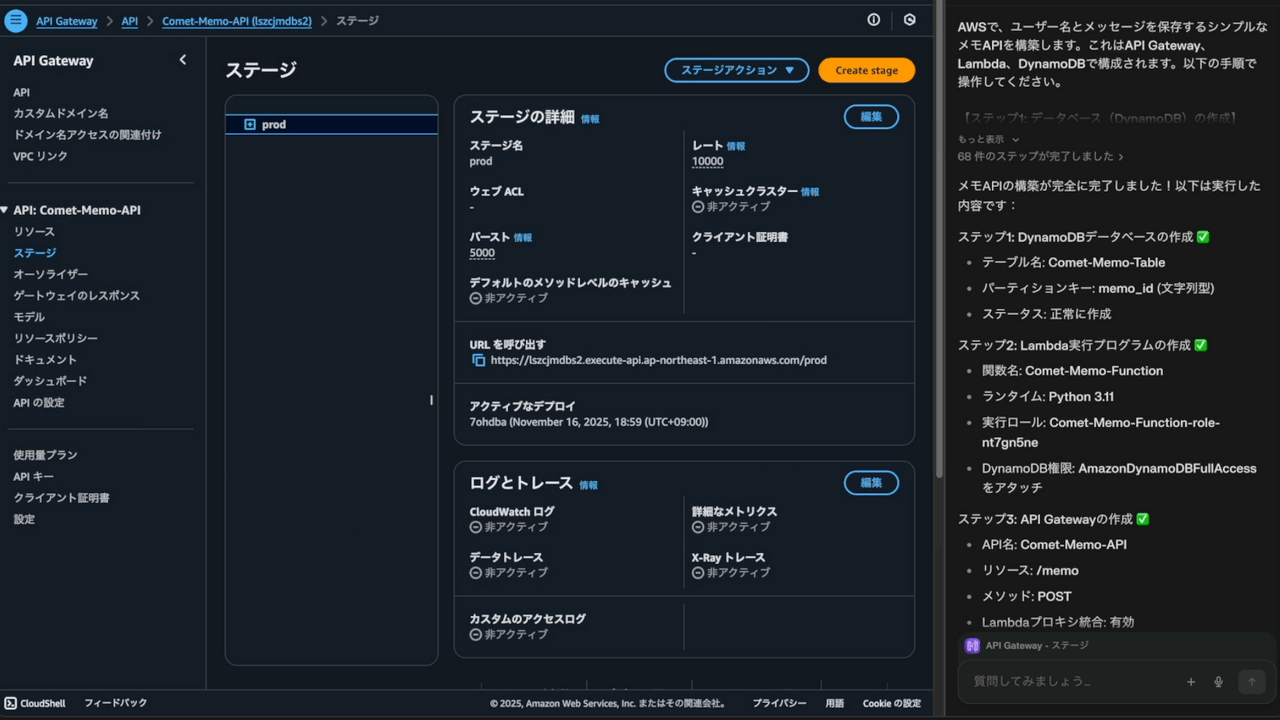
Task: Collapse the API Gateway sidebar with chevron
Action: [182, 60]
